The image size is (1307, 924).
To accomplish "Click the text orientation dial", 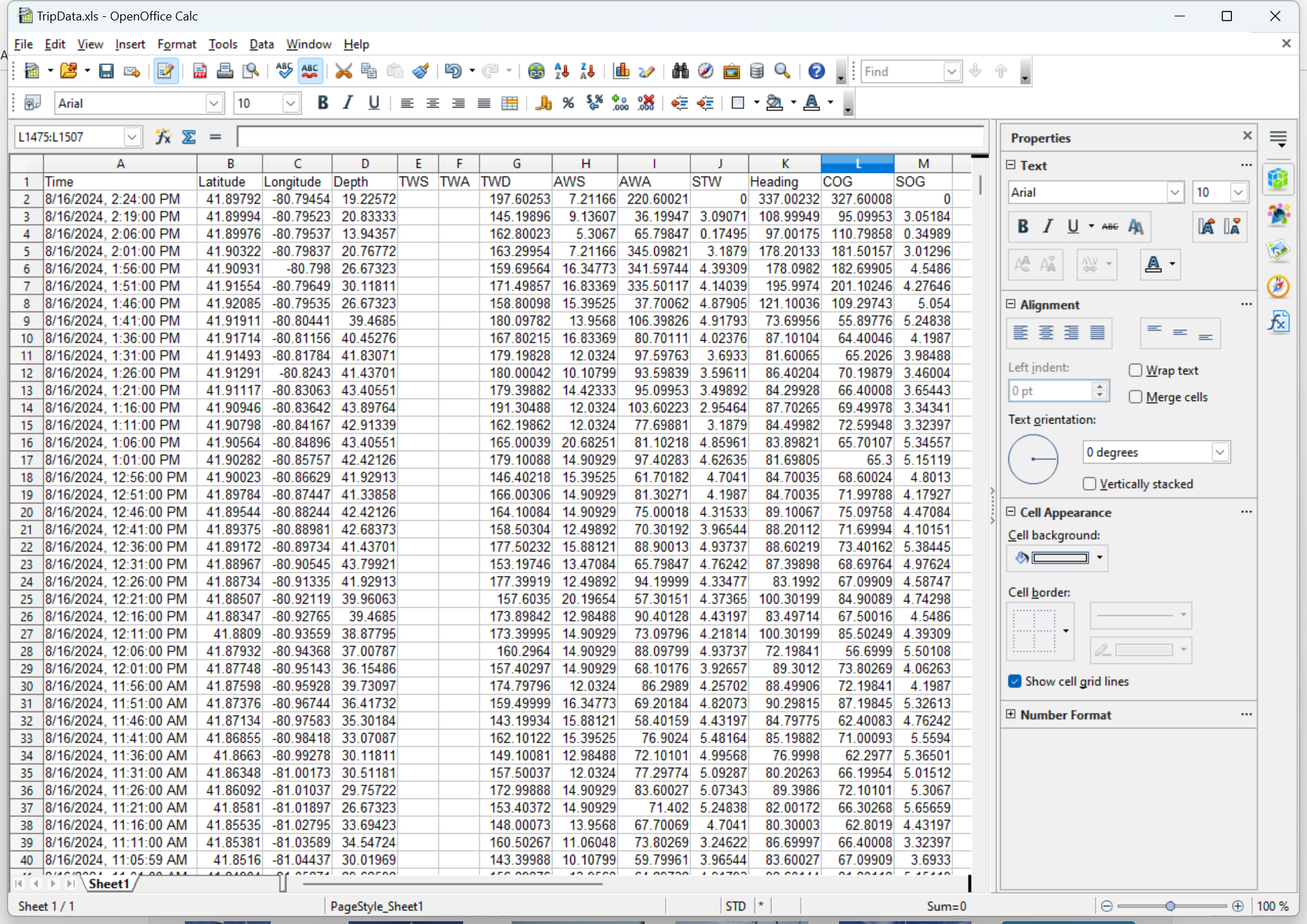I will (x=1033, y=459).
